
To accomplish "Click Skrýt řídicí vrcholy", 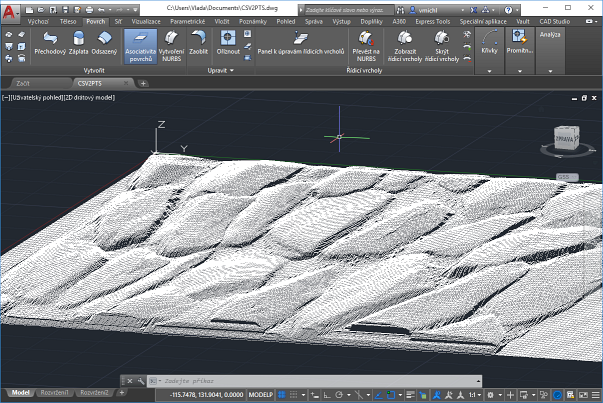I will point(441,44).
